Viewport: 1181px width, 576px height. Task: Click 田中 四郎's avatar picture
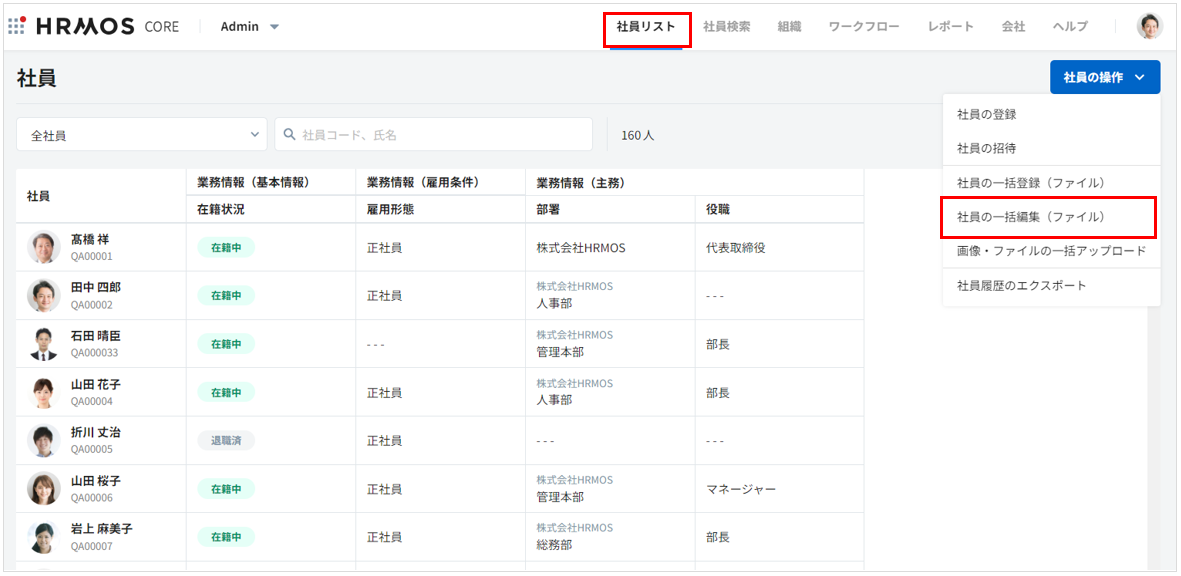[44, 295]
